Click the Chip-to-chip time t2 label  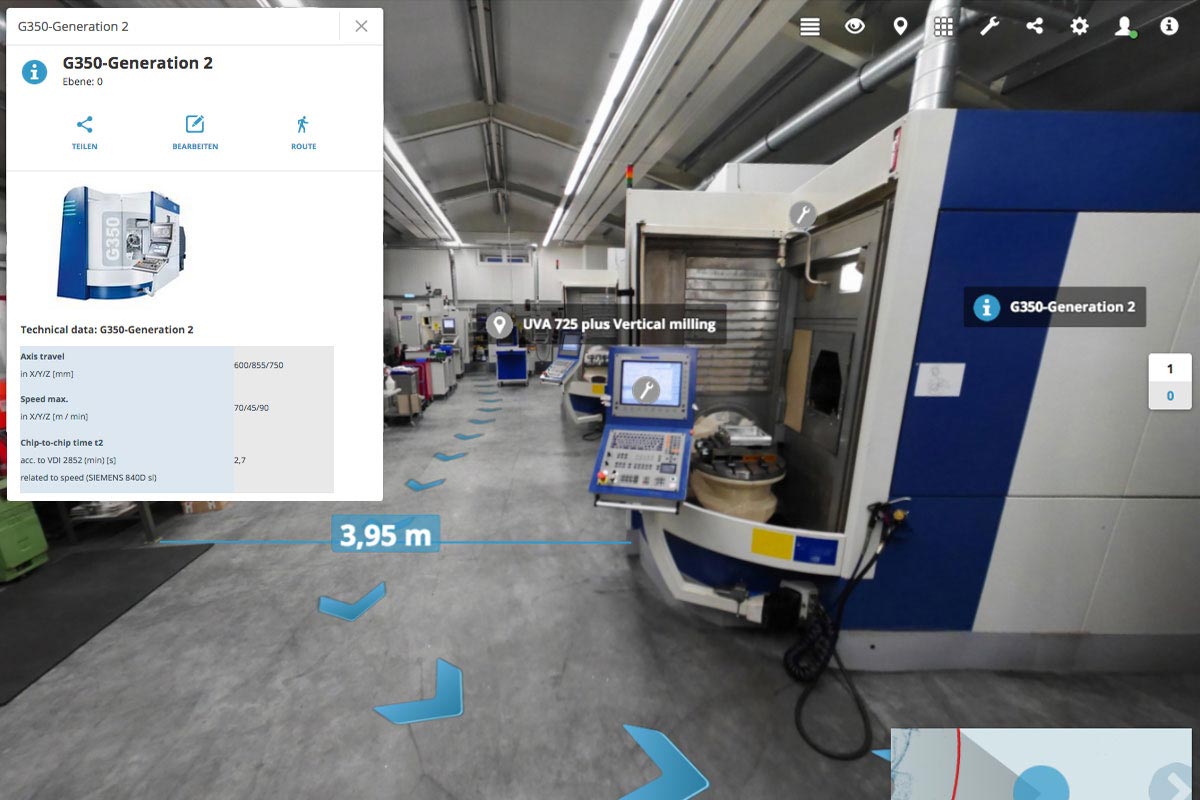(62, 442)
